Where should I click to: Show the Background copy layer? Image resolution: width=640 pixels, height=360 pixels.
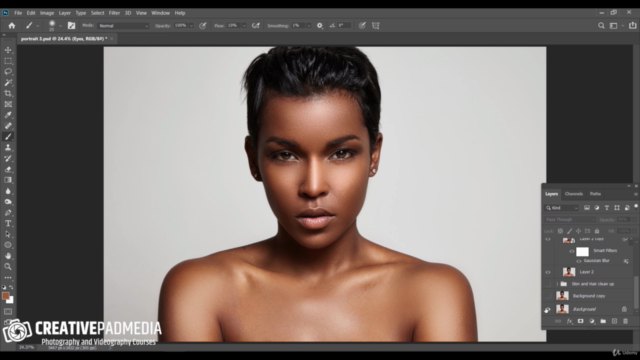(548, 296)
